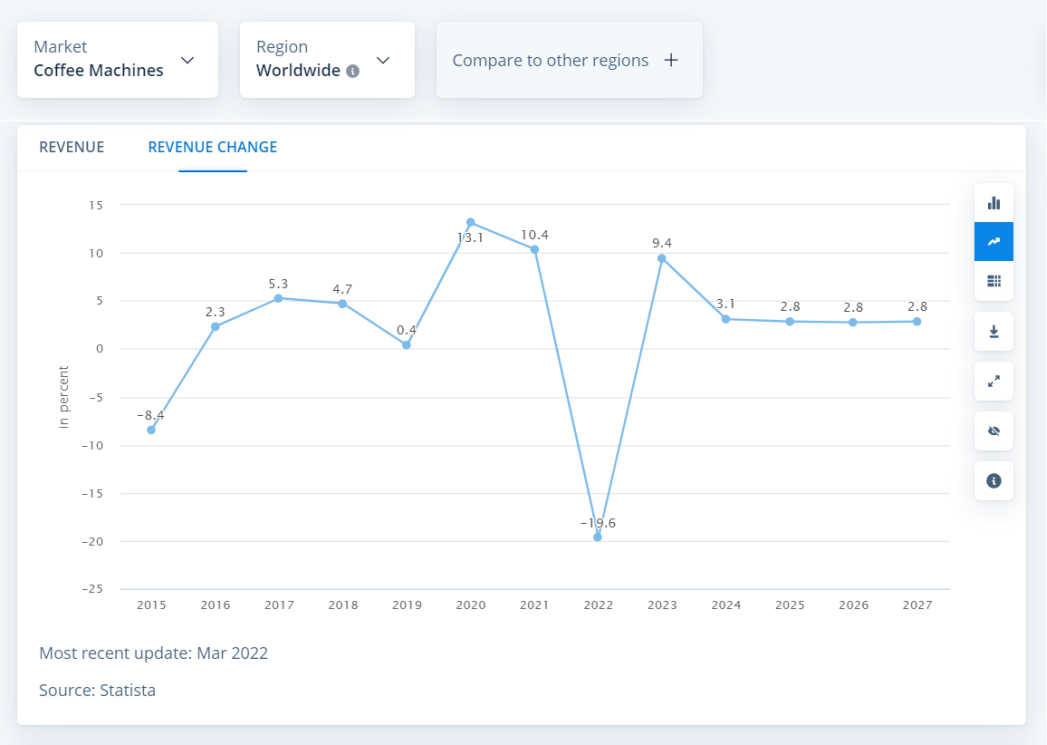Select the REVENUE CHANGE tab
This screenshot has width=1047, height=745.
pos(212,147)
